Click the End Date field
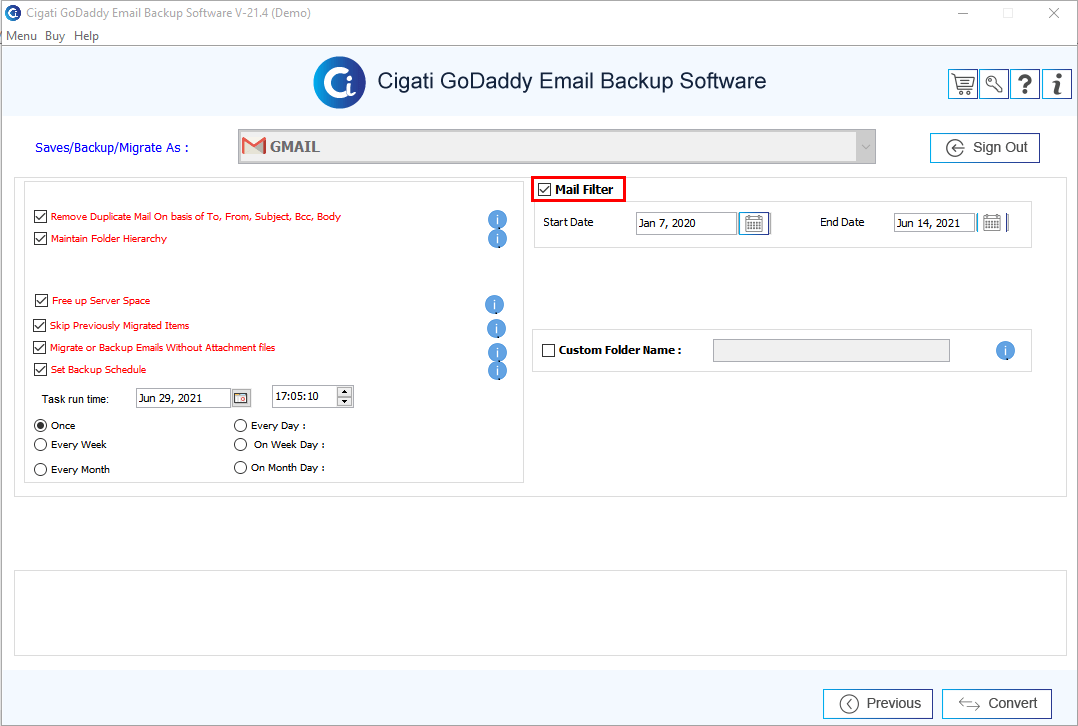 pyautogui.click(x=934, y=223)
